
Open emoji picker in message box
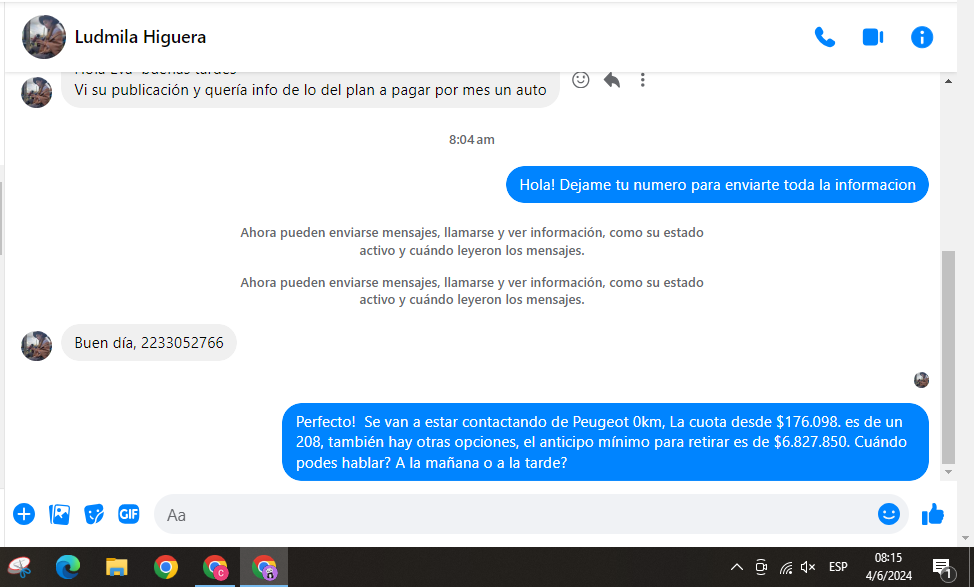coord(888,514)
